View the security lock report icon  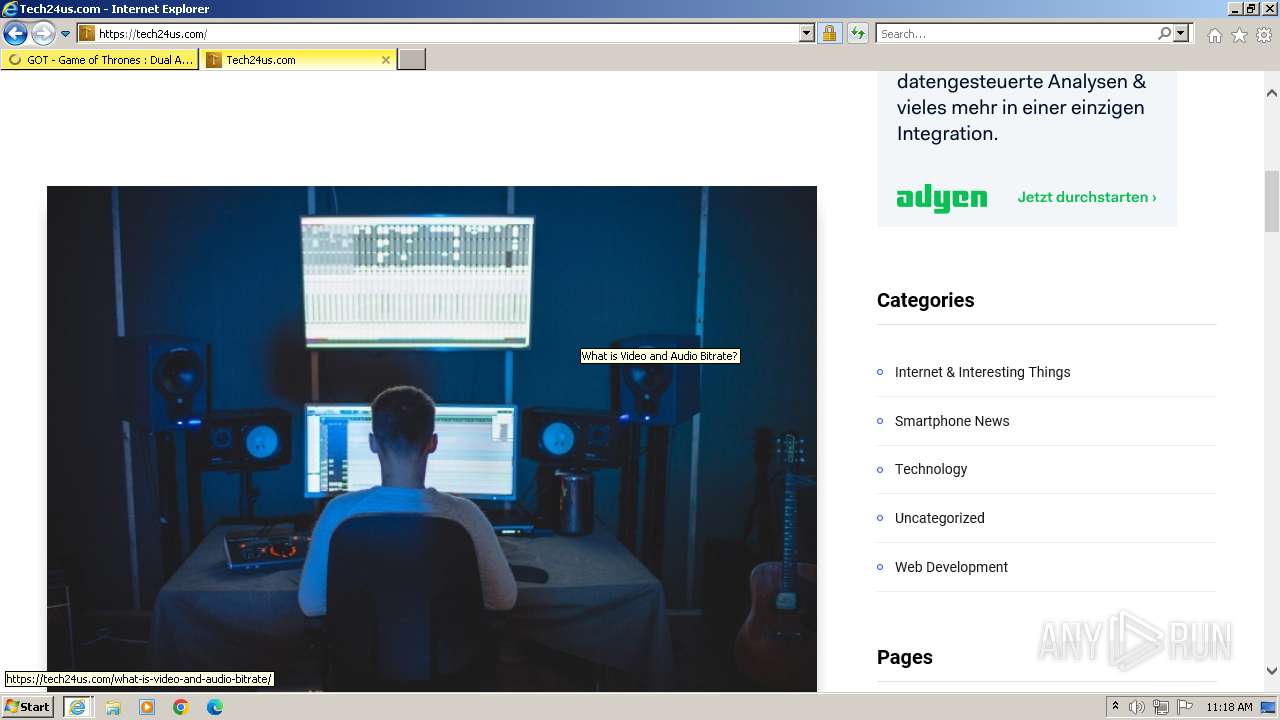(x=829, y=33)
